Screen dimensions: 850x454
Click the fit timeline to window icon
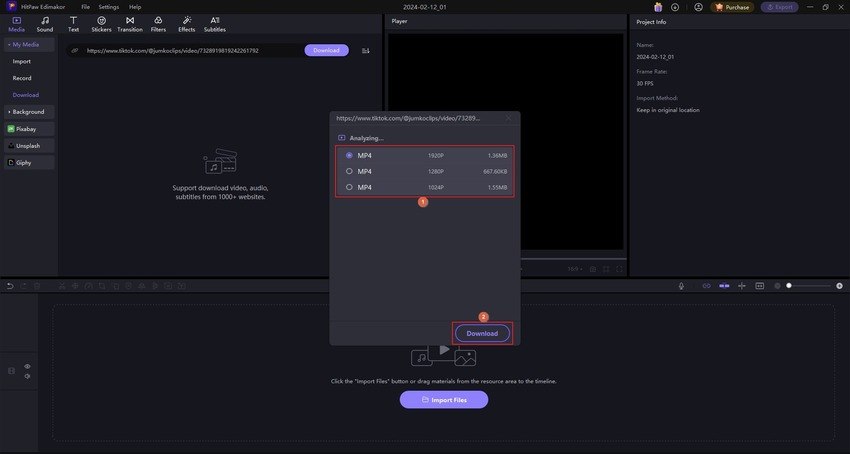click(x=760, y=286)
